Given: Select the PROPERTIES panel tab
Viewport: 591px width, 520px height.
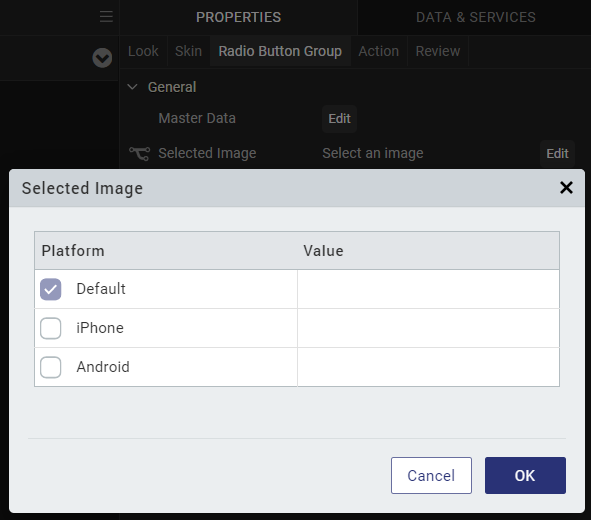Looking at the screenshot, I should click(239, 17).
